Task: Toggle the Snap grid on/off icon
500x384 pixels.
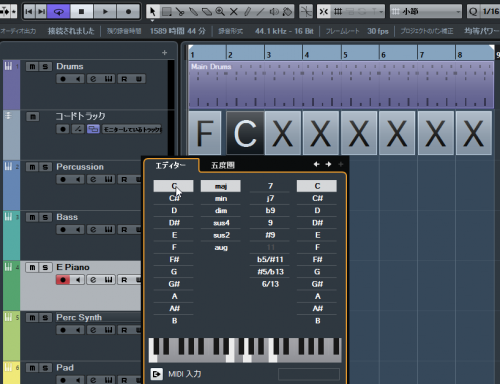Action: click(x=323, y=12)
